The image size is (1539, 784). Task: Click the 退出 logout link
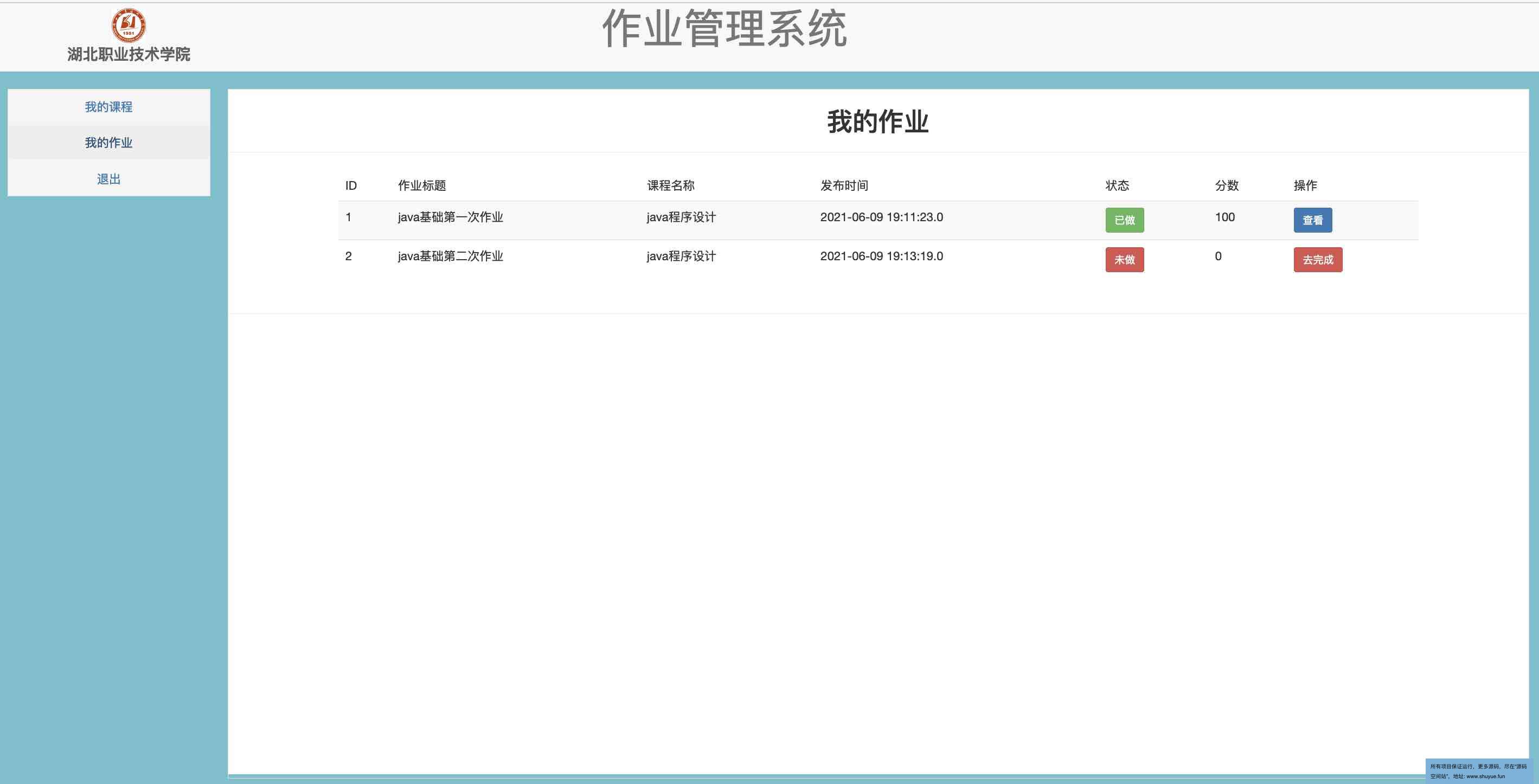coord(109,179)
